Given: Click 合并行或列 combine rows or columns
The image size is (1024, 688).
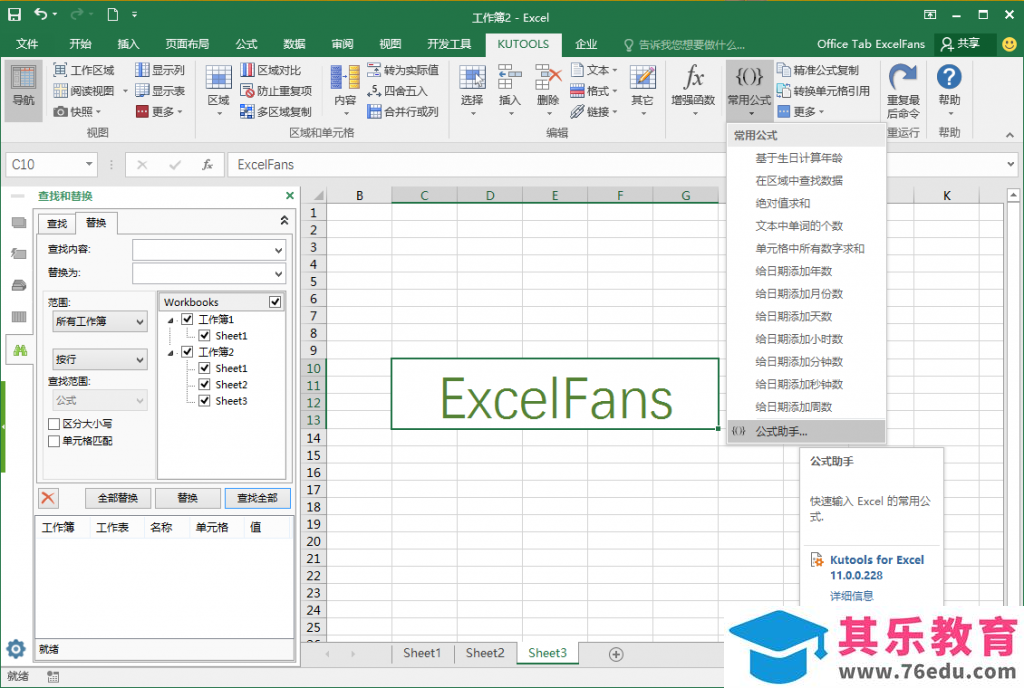Looking at the screenshot, I should [x=403, y=112].
